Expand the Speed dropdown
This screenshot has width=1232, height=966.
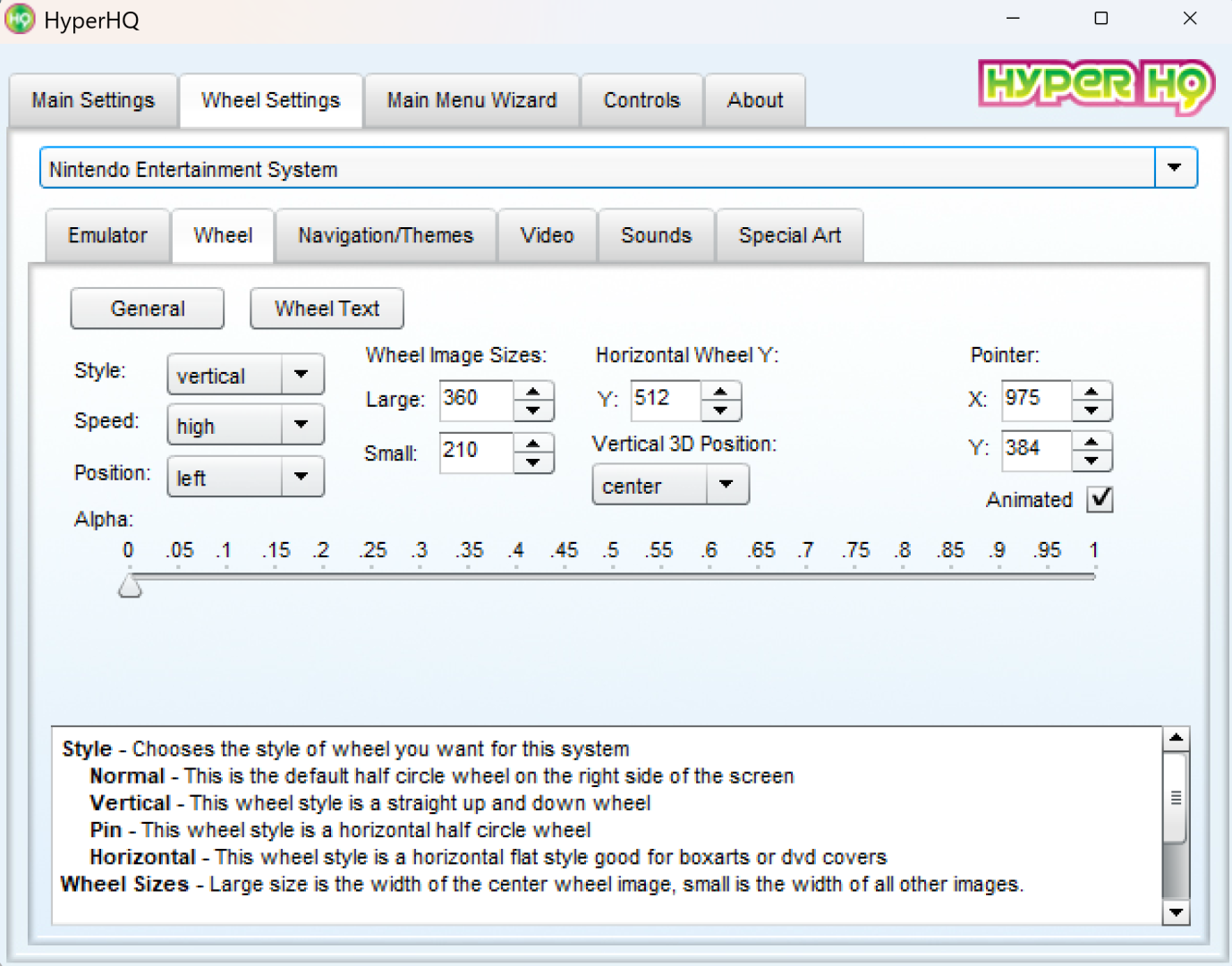click(302, 425)
